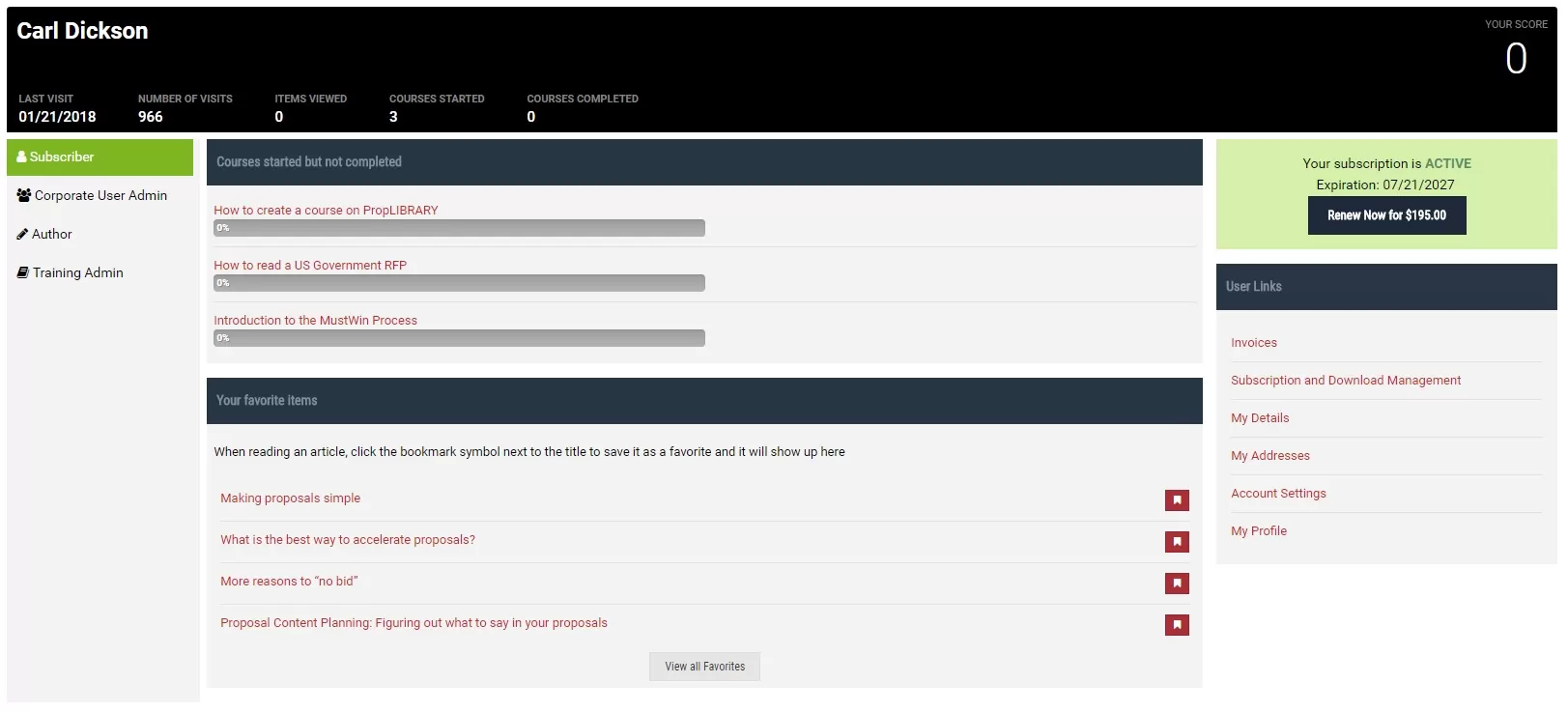Click View all Favorites button

tap(704, 667)
